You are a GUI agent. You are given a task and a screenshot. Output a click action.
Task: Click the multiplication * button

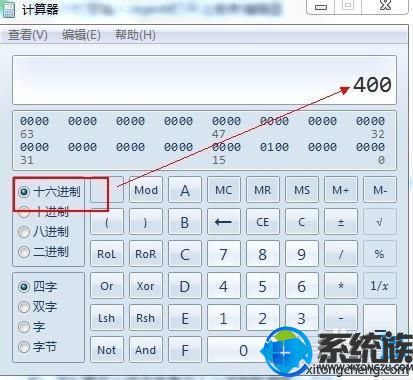coord(341,286)
